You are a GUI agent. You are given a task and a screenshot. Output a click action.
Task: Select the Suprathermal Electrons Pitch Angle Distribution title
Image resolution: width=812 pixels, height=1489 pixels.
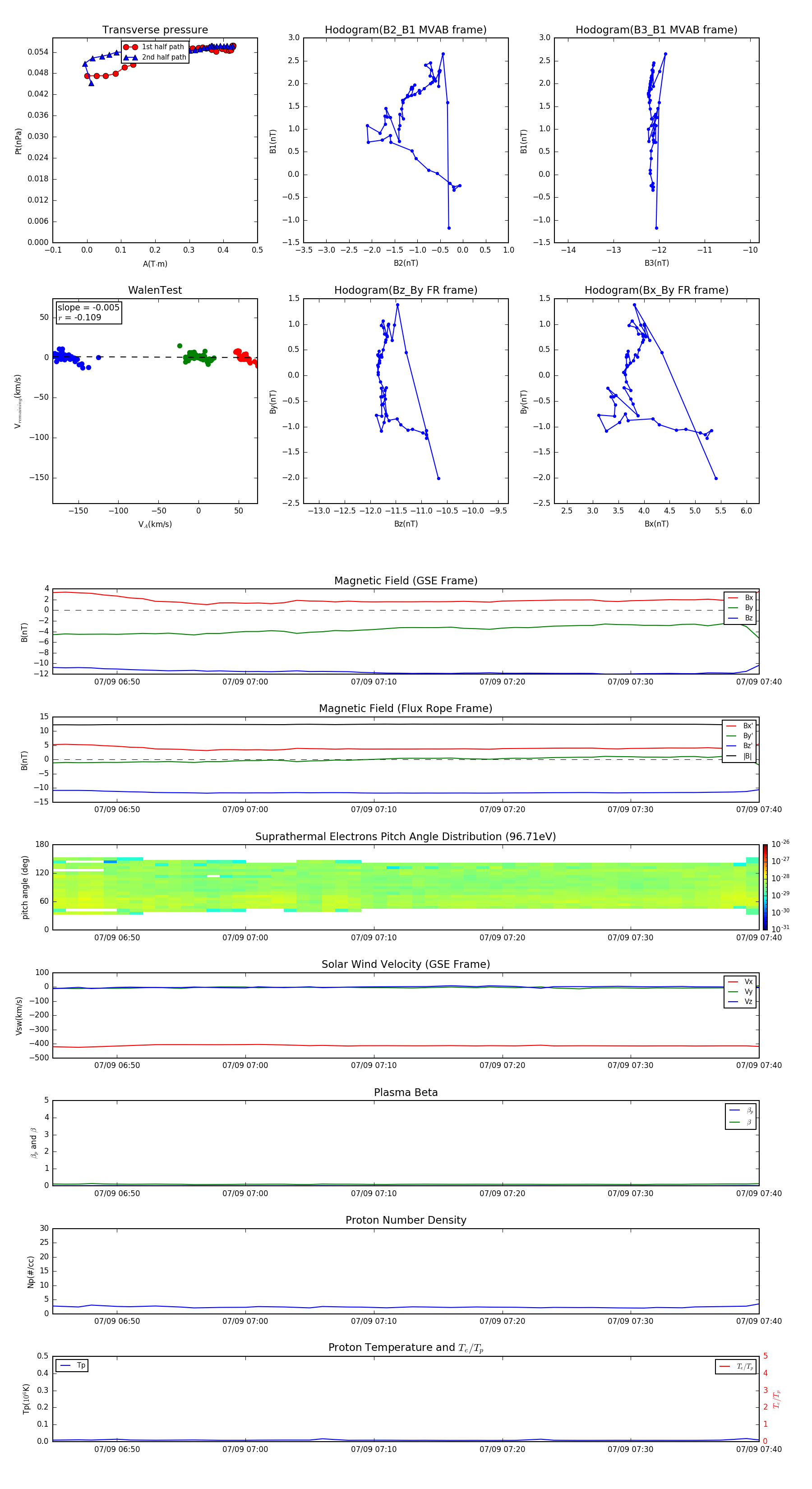pyautogui.click(x=406, y=837)
